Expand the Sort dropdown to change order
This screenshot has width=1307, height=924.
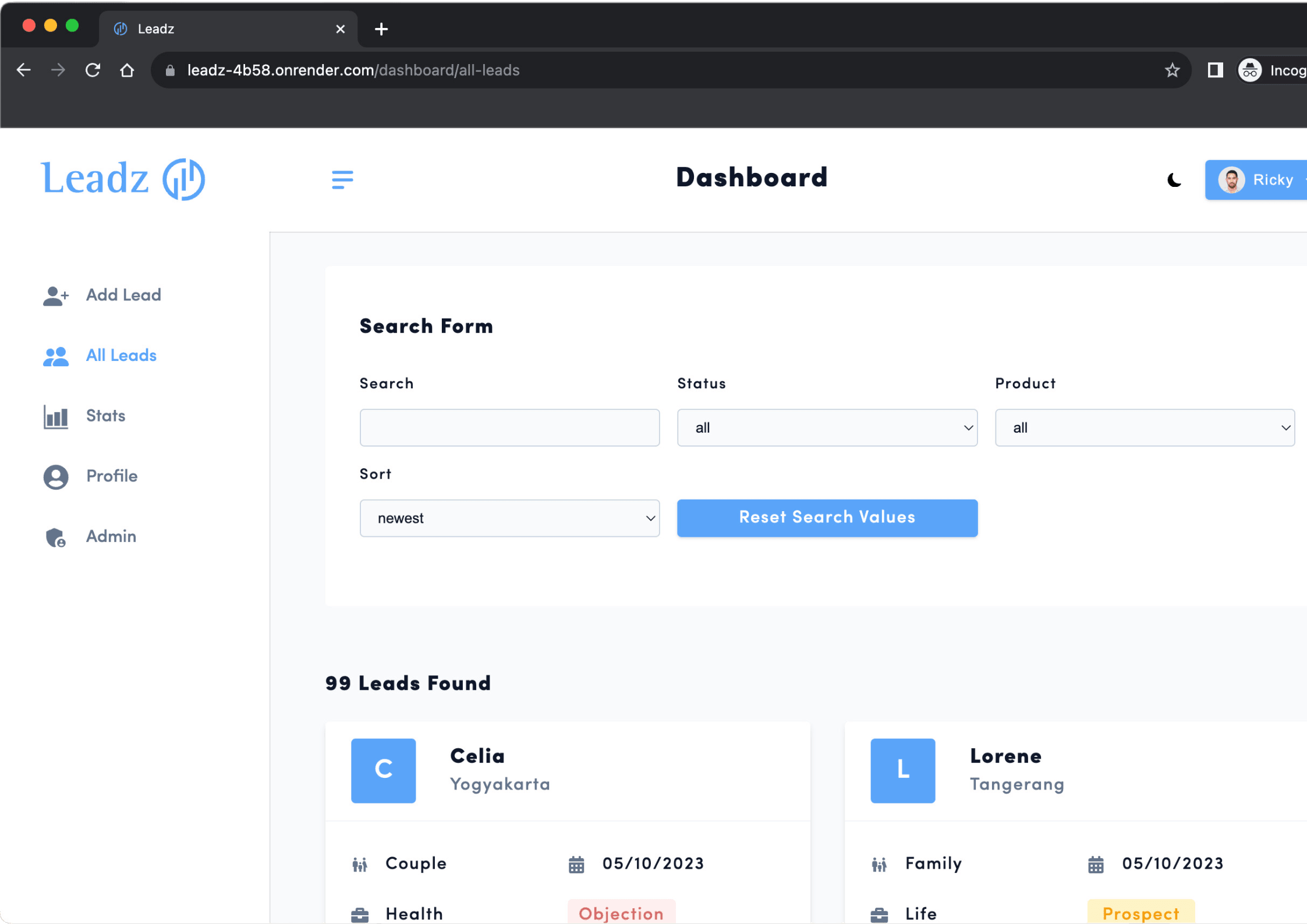click(x=509, y=517)
